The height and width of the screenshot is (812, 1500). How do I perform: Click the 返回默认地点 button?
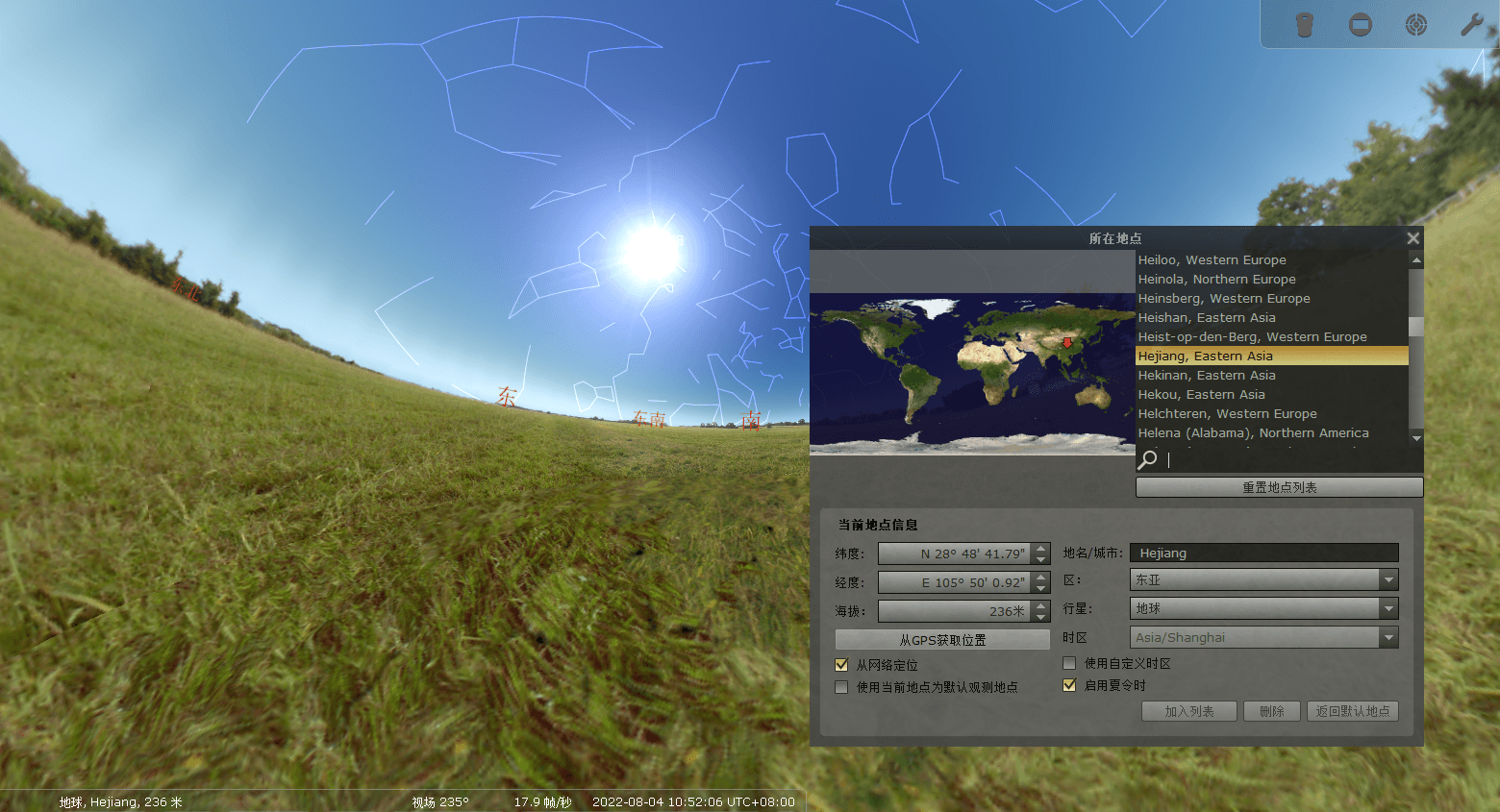tap(1352, 710)
